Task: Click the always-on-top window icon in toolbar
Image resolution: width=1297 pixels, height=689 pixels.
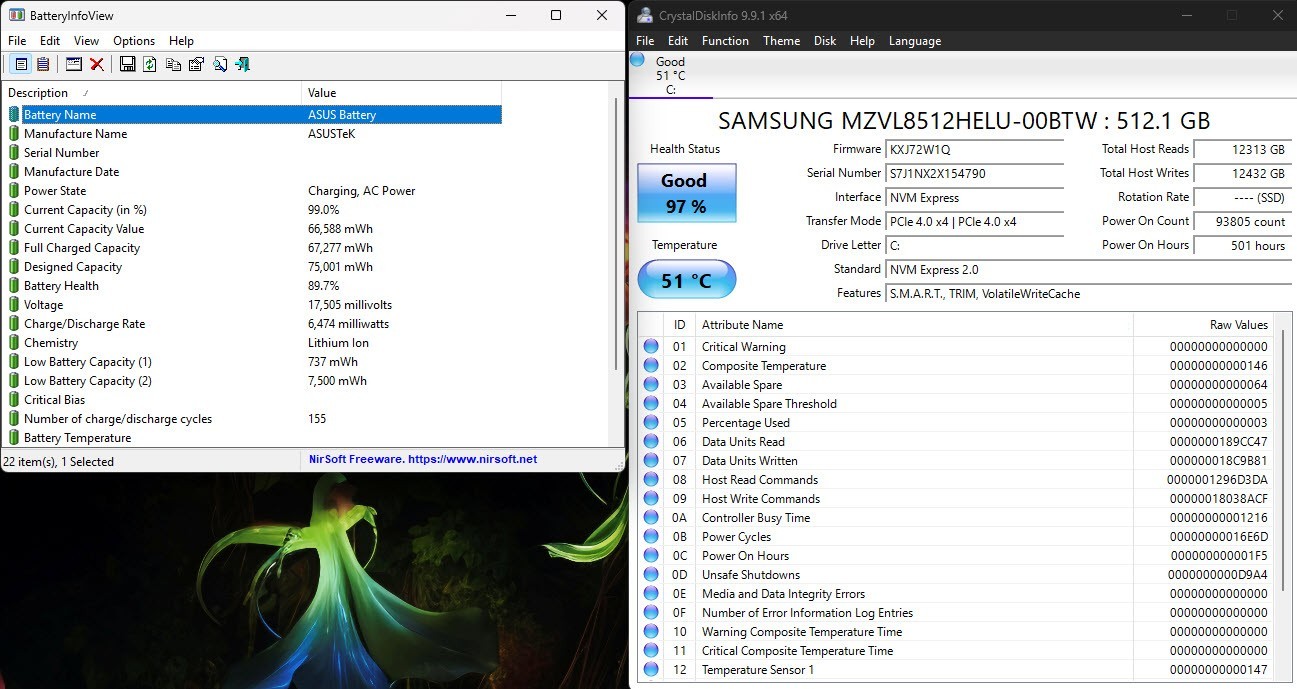Action: click(73, 64)
